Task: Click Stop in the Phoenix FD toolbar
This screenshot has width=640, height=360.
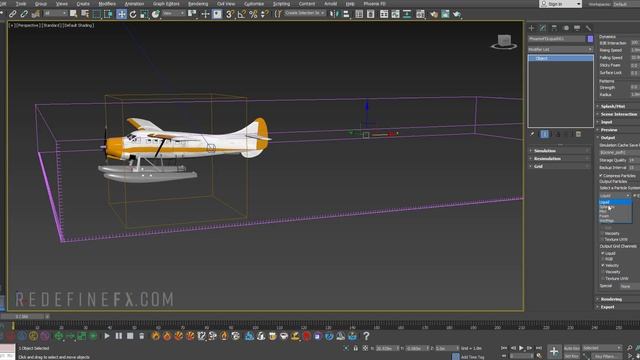Action: (130, 336)
